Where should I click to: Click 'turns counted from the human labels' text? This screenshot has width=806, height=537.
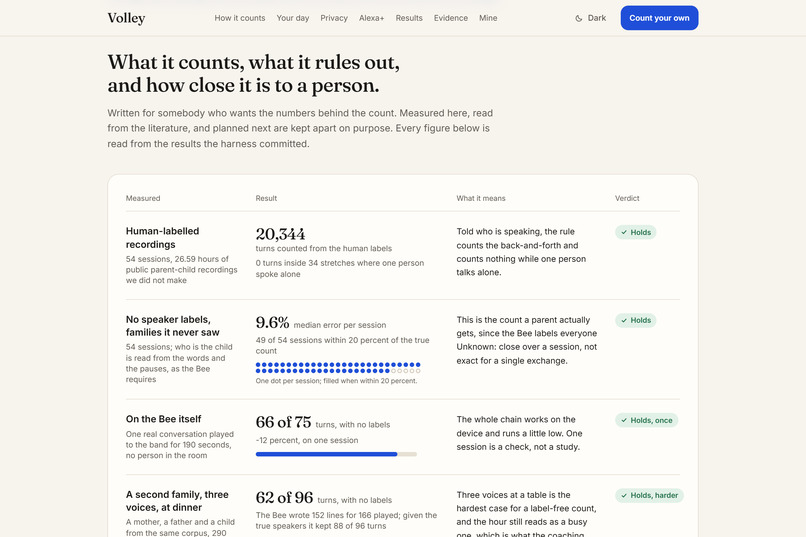pyautogui.click(x=324, y=248)
